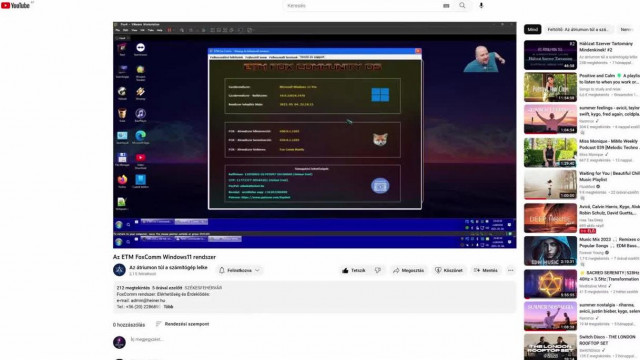The height and width of the screenshot is (360, 640).
Task: Close the ETM Fox Community dialog
Action: tap(418, 51)
